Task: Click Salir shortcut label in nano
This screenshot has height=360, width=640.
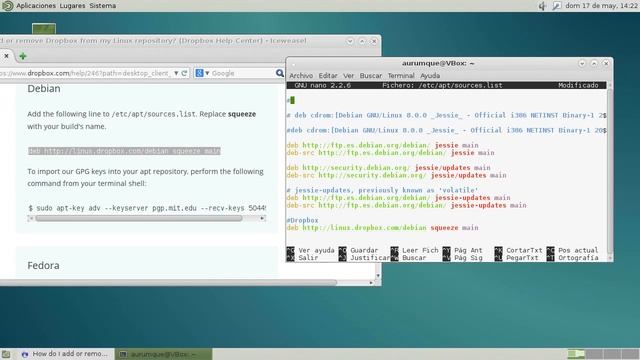Action: pos(308,258)
